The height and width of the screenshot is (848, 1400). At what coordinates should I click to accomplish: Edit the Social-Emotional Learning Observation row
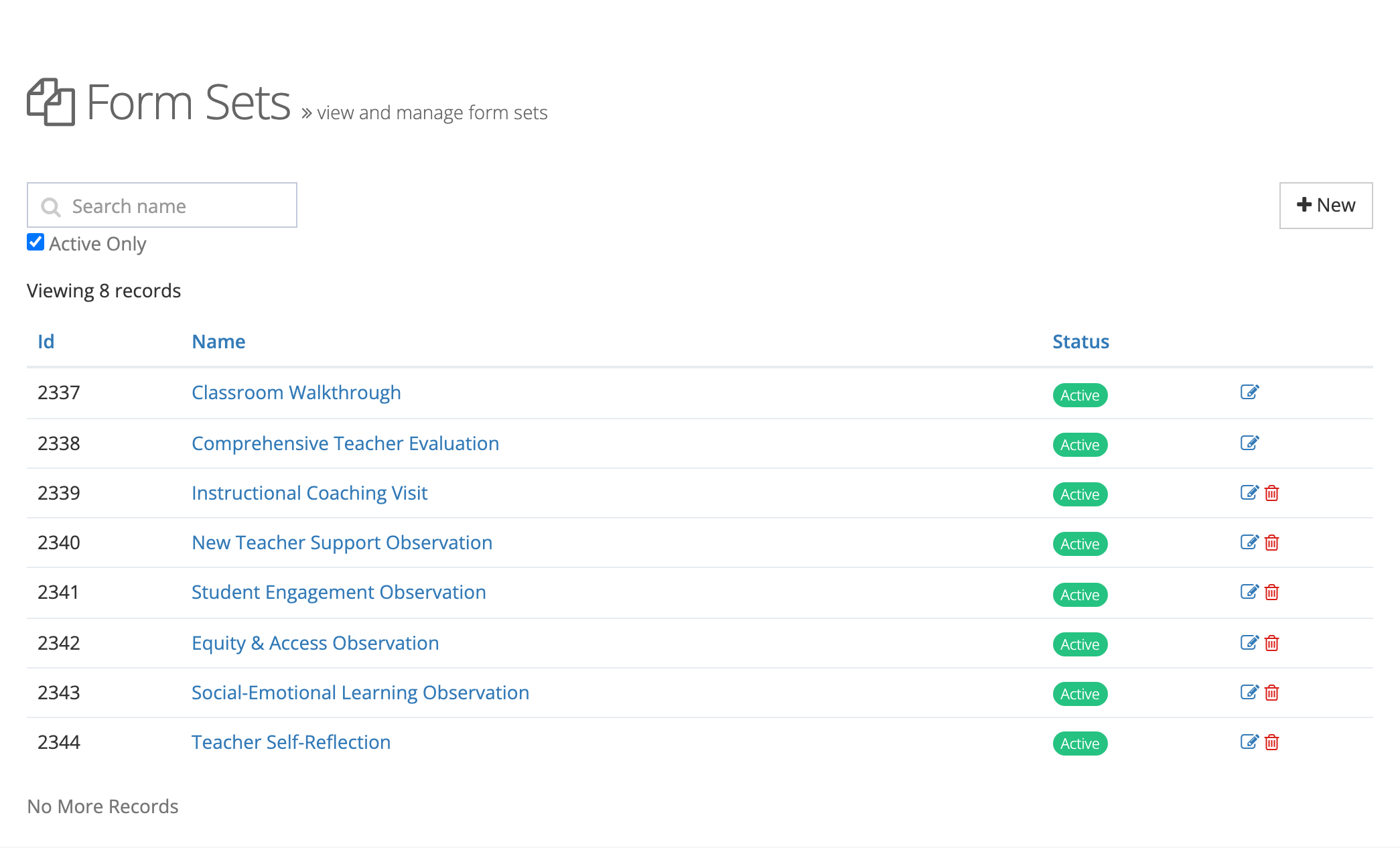(x=1249, y=693)
